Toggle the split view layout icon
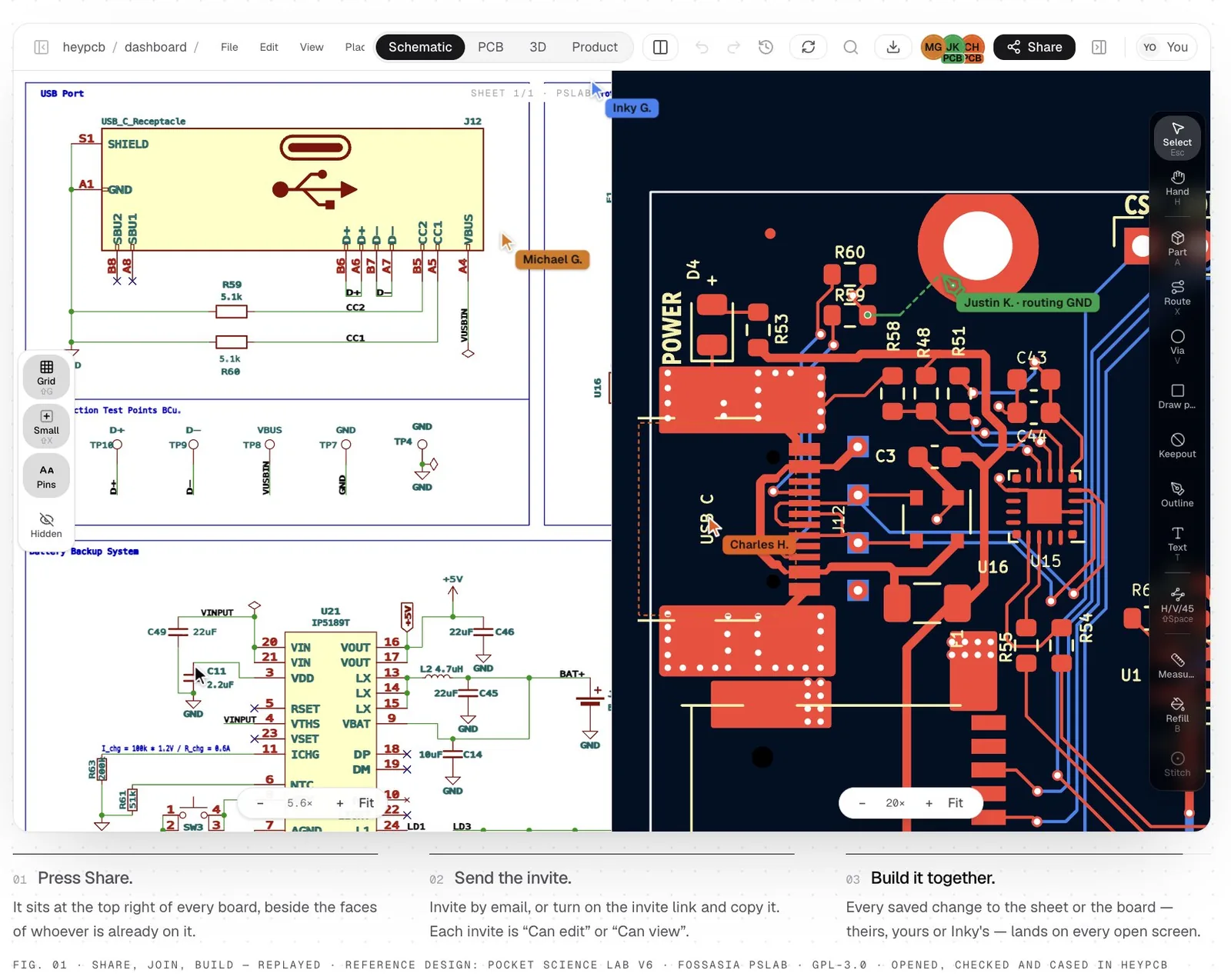 point(660,47)
